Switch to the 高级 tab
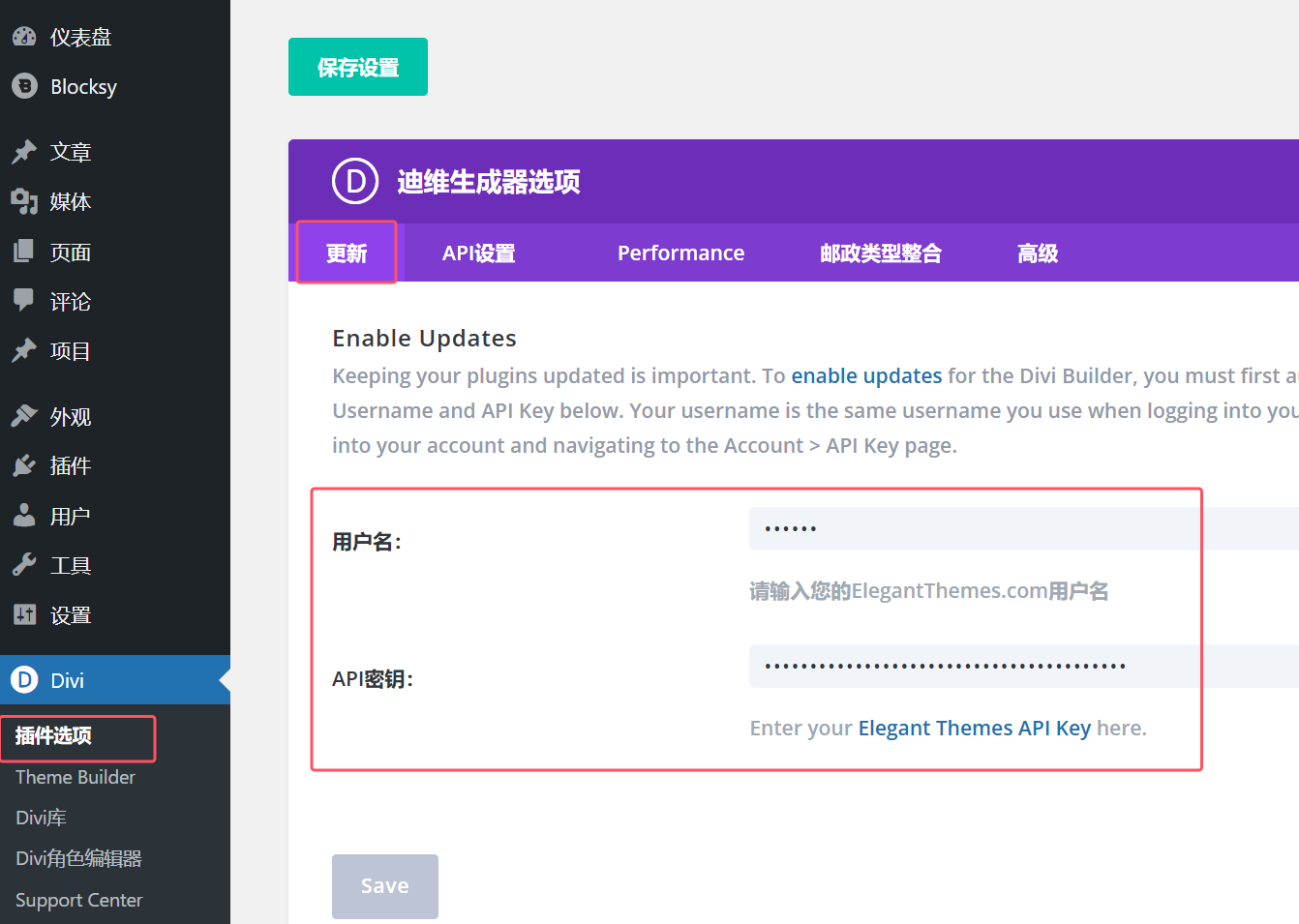1299x924 pixels. [1038, 253]
